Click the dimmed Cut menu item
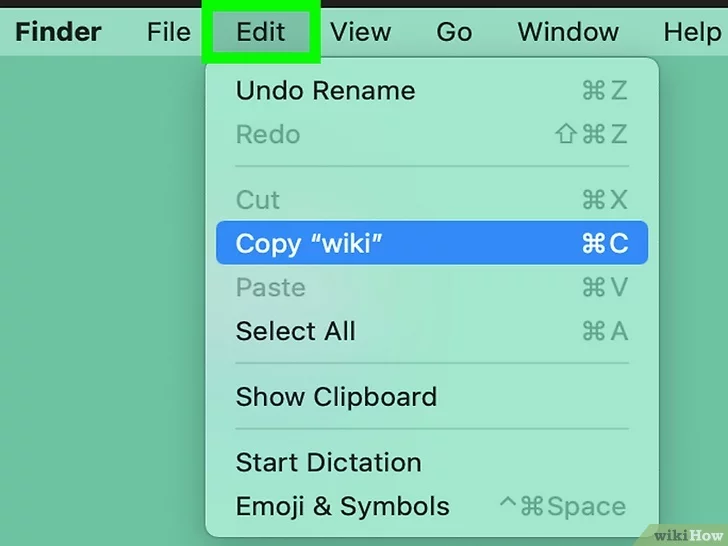The width and height of the screenshot is (728, 546). tap(258, 200)
